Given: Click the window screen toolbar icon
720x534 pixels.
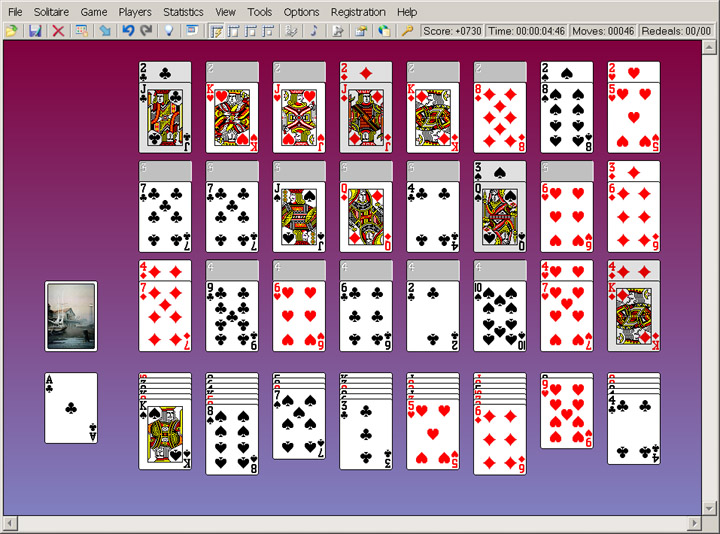Looking at the screenshot, I should pyautogui.click(x=192, y=31).
